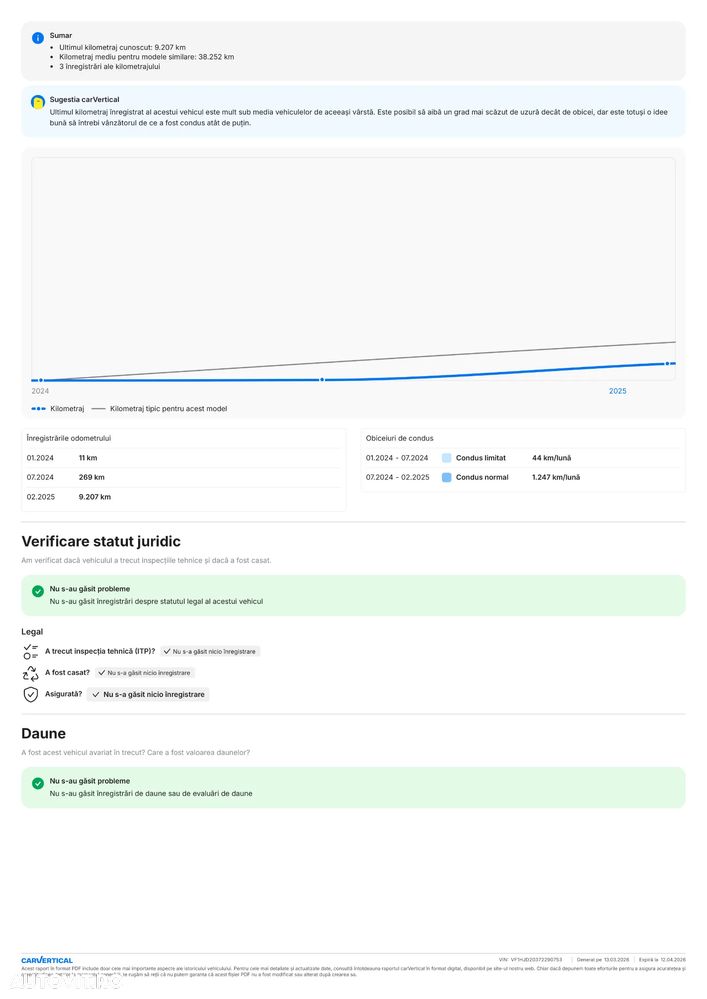Image resolution: width=707 pixels, height=999 pixels.
Task: Click the recycle icon next to 'A fost casat?'
Action: (31, 673)
